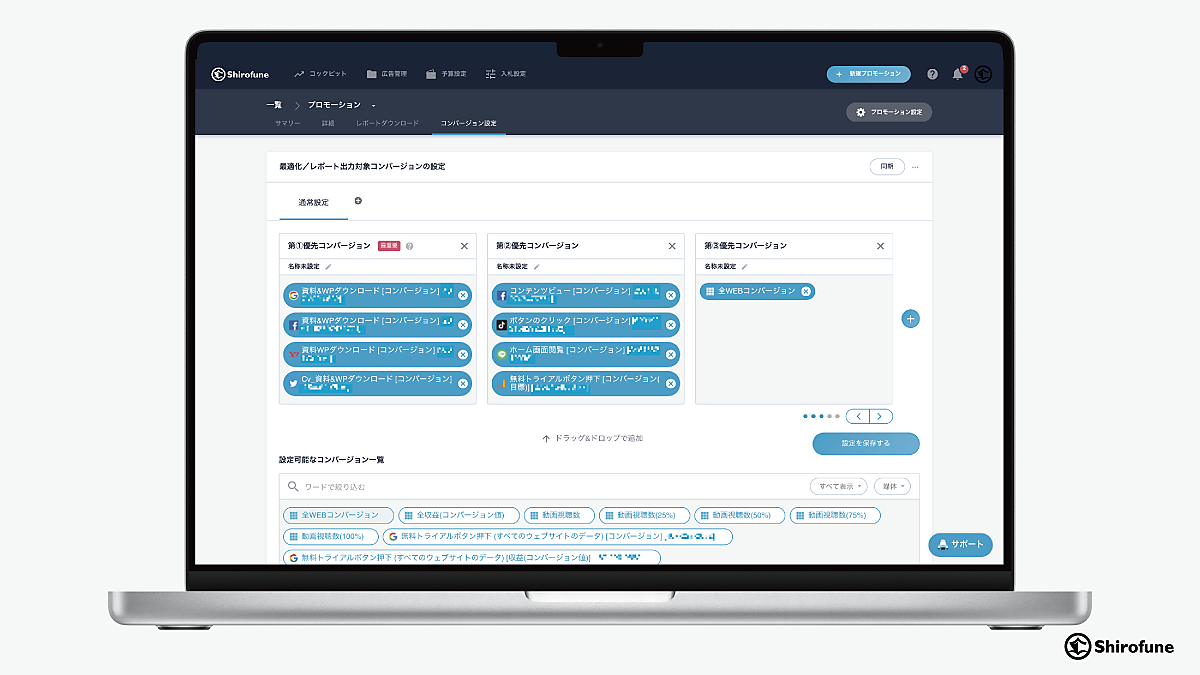Add a new setting tab with plus icon
Screen dimensions: 1200x675
358,201
